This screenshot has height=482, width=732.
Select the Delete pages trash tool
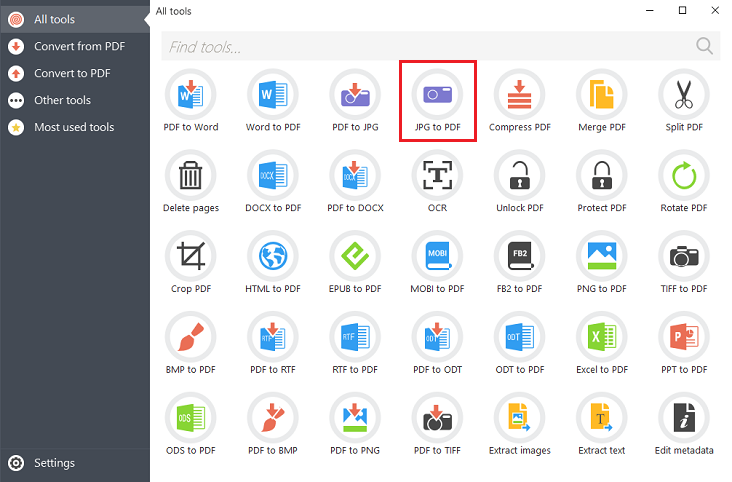(x=190, y=182)
